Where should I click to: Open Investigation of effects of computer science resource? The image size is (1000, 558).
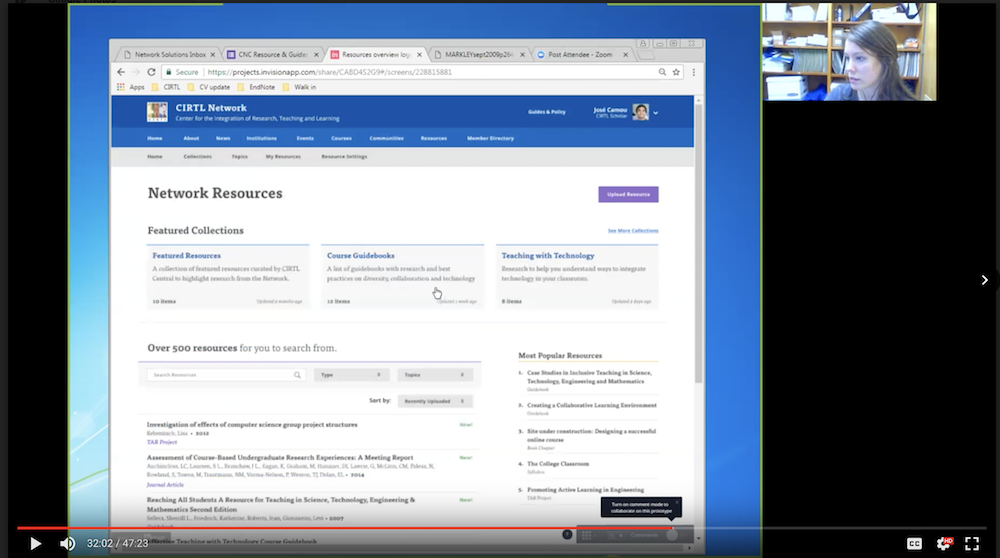(x=252, y=425)
